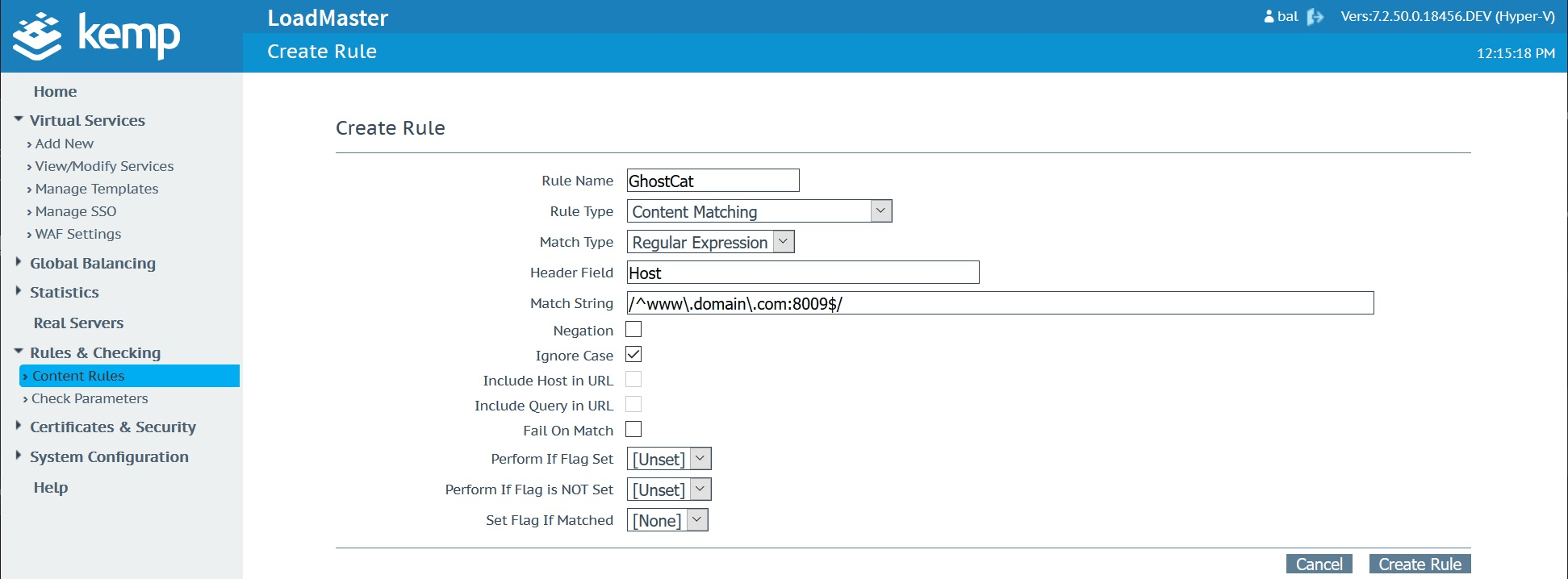Image resolution: width=1568 pixels, height=579 pixels.
Task: Expand the Certificates & Security section
Action: 19,427
